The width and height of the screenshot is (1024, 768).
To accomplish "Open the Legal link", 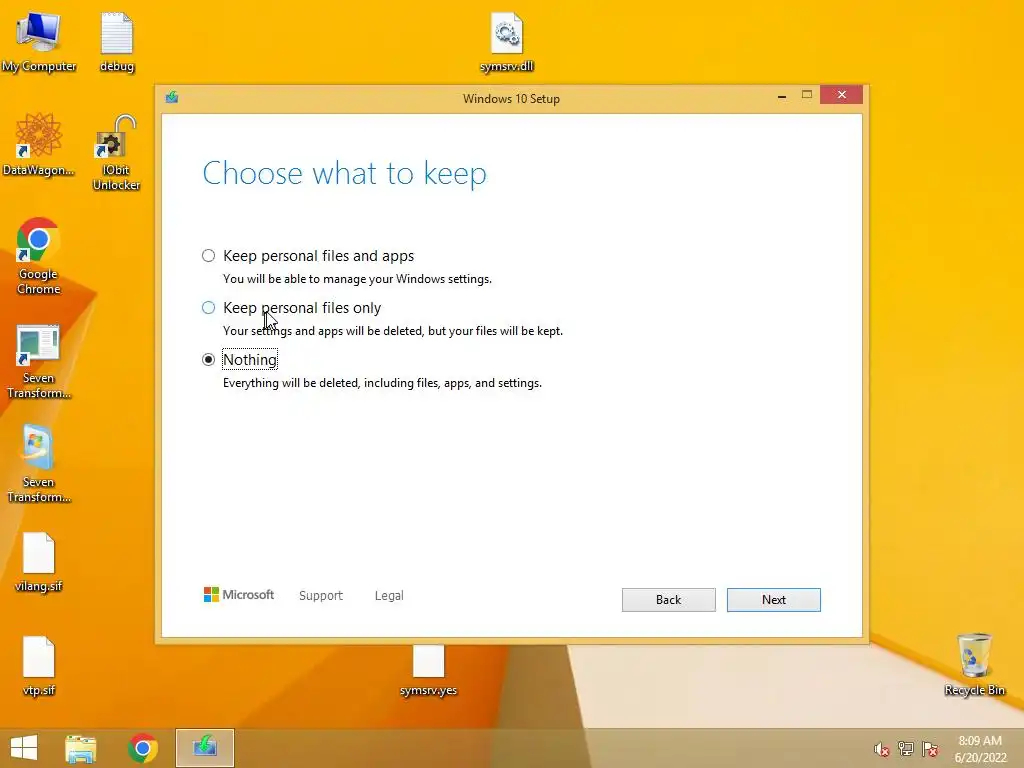I will (389, 596).
